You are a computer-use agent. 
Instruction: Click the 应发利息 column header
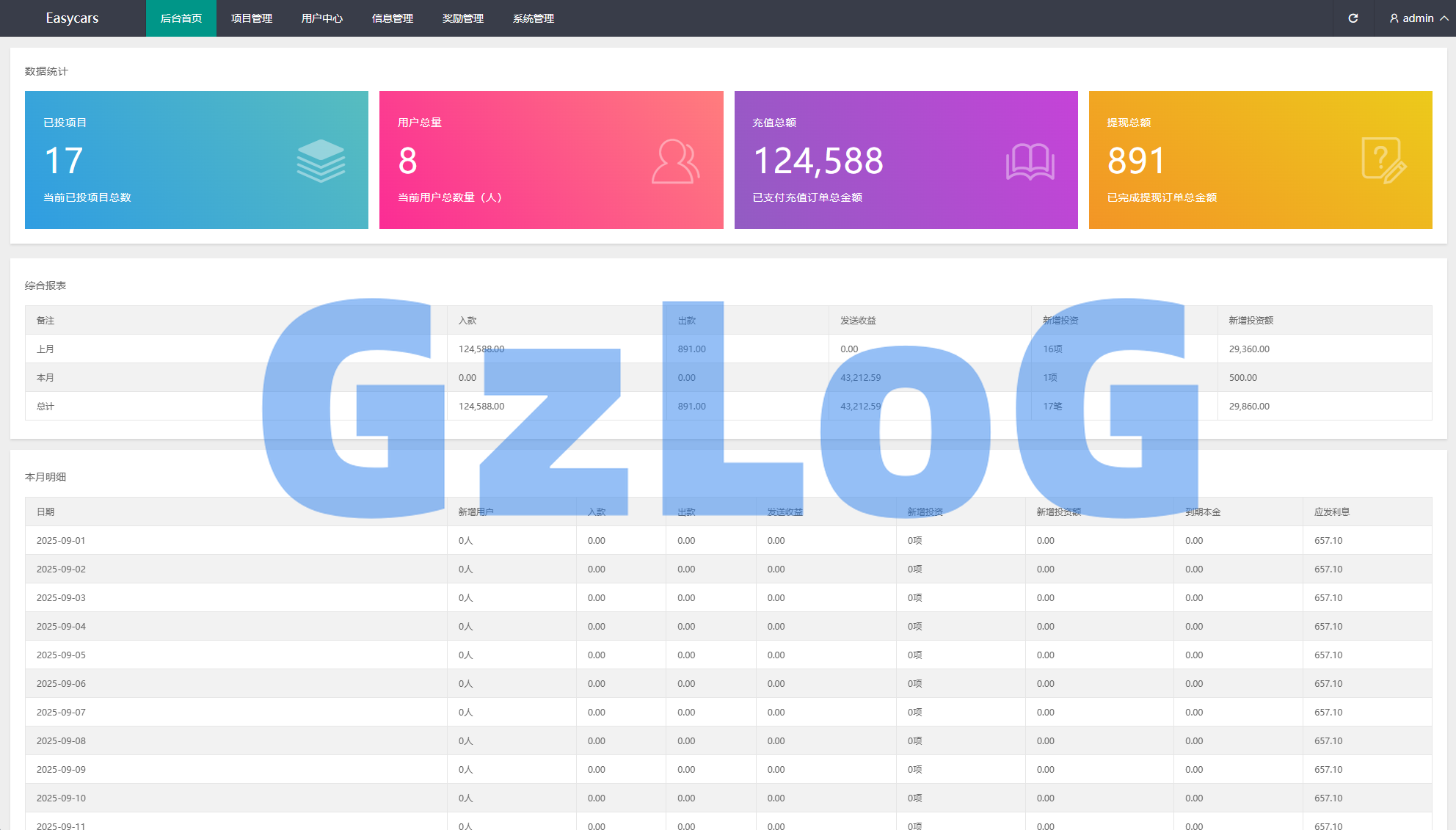(1332, 512)
